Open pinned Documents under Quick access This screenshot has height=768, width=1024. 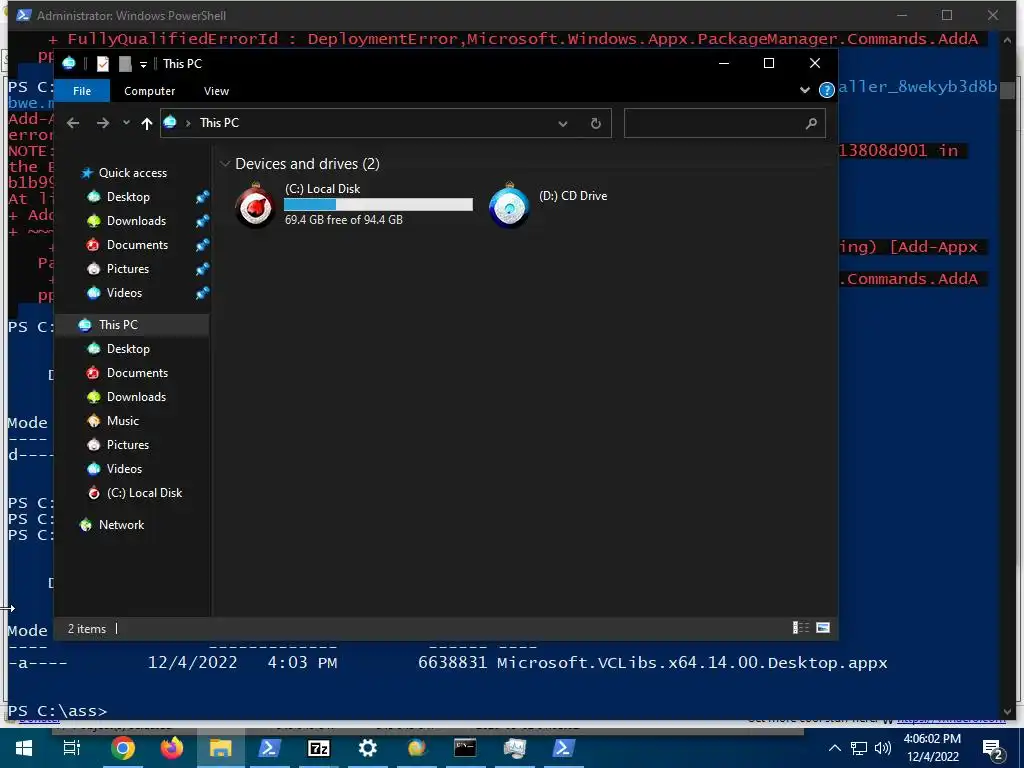pyautogui.click(x=137, y=245)
